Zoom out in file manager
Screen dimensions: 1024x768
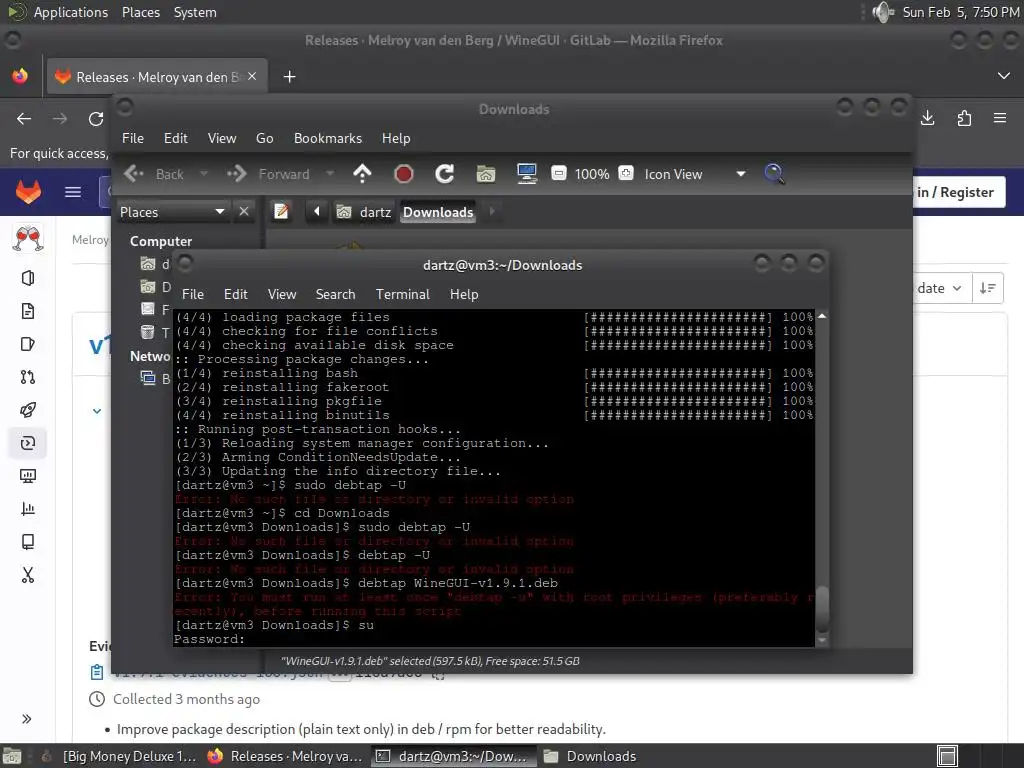(x=559, y=174)
